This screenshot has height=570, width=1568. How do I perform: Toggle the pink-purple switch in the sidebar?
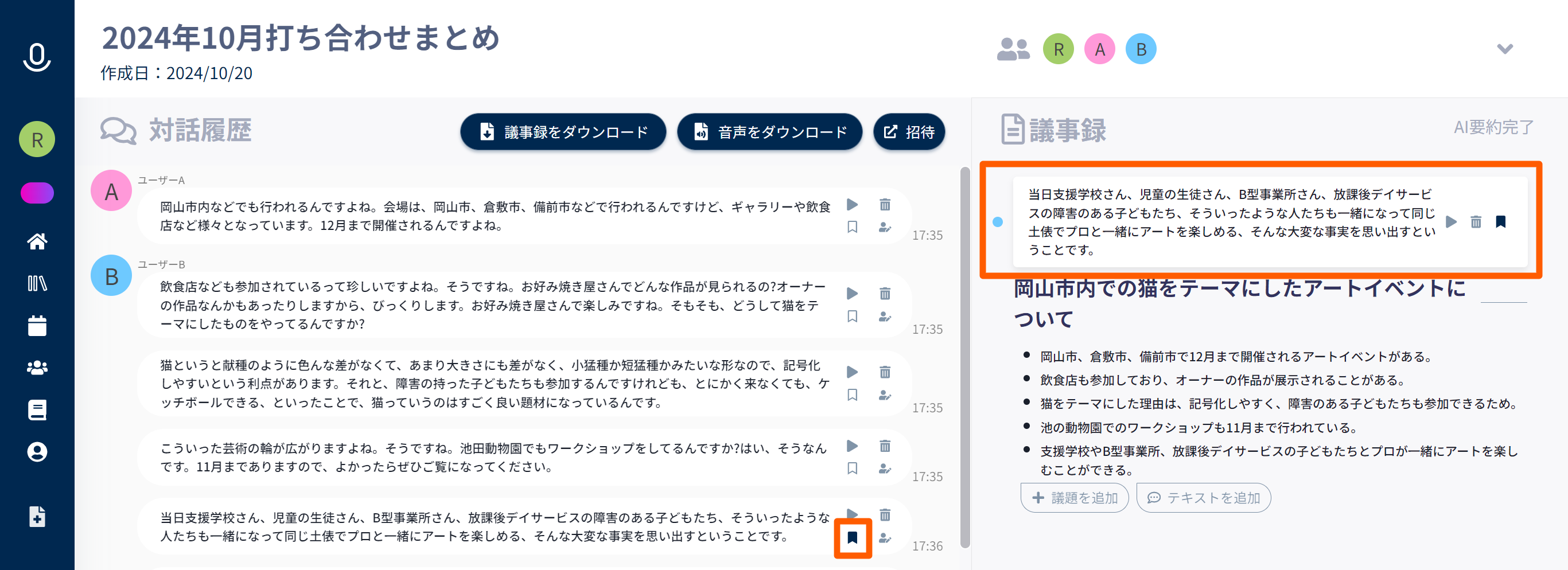pos(37,193)
